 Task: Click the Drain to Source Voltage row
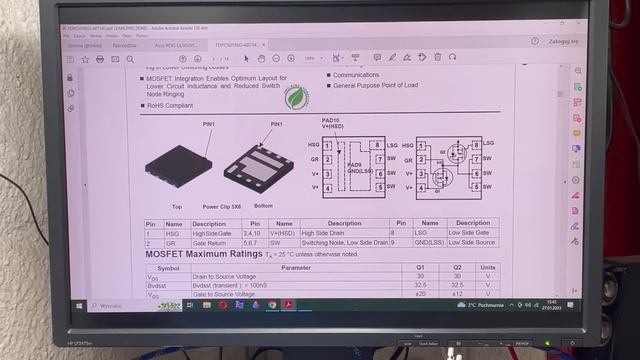pyautogui.click(x=322, y=277)
